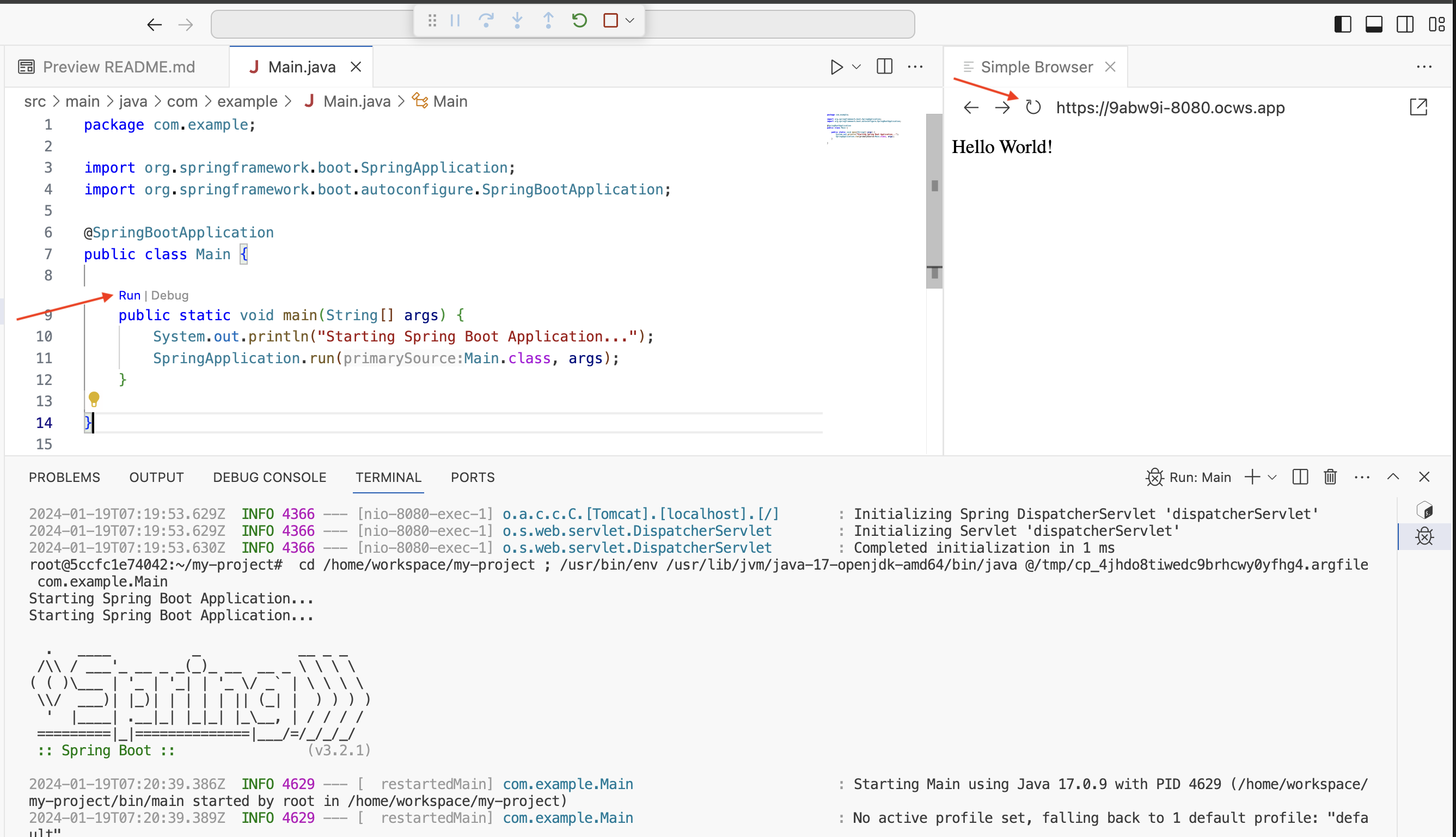Open the new terminal launch profile dropdown

click(1273, 477)
